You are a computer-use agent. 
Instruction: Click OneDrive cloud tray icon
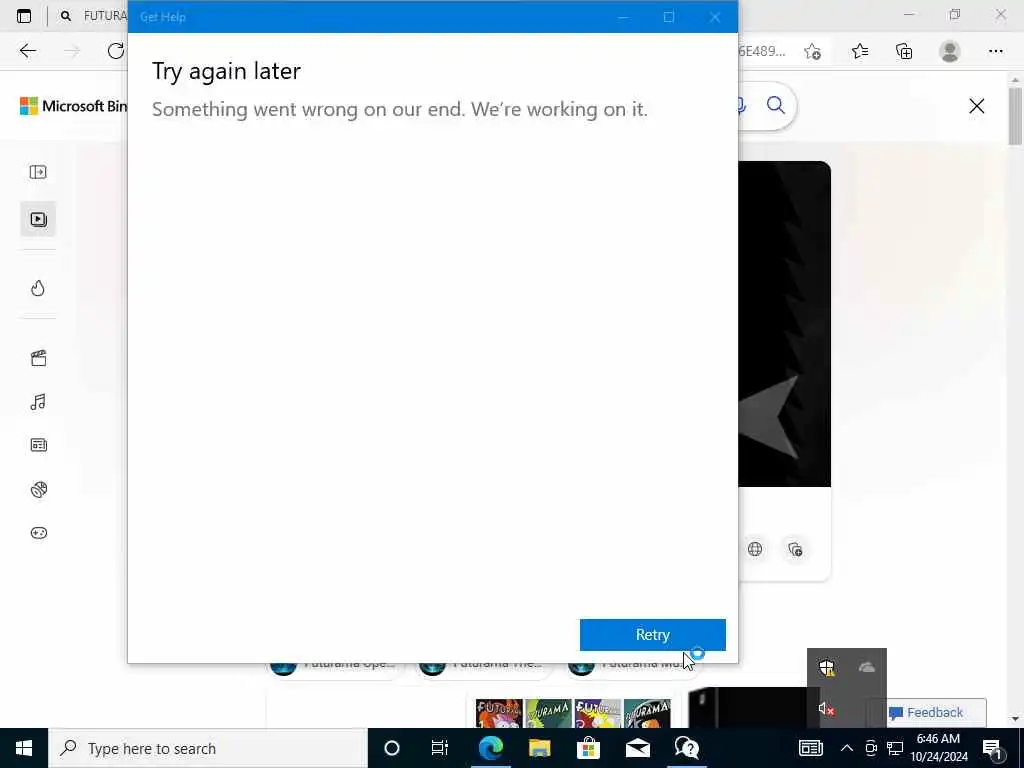(867, 667)
